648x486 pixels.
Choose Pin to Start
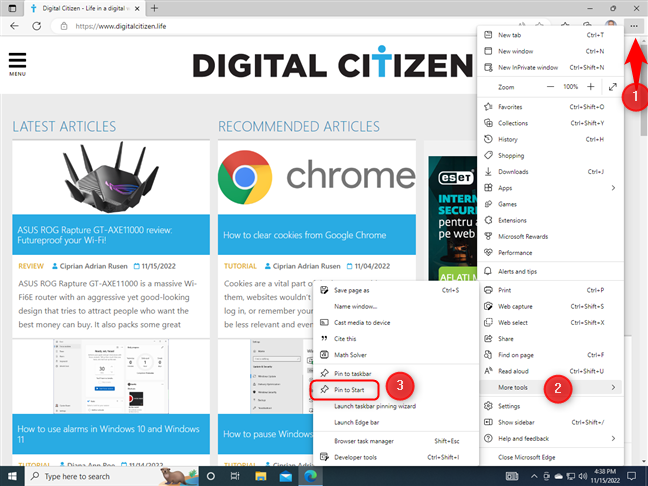(x=396, y=390)
